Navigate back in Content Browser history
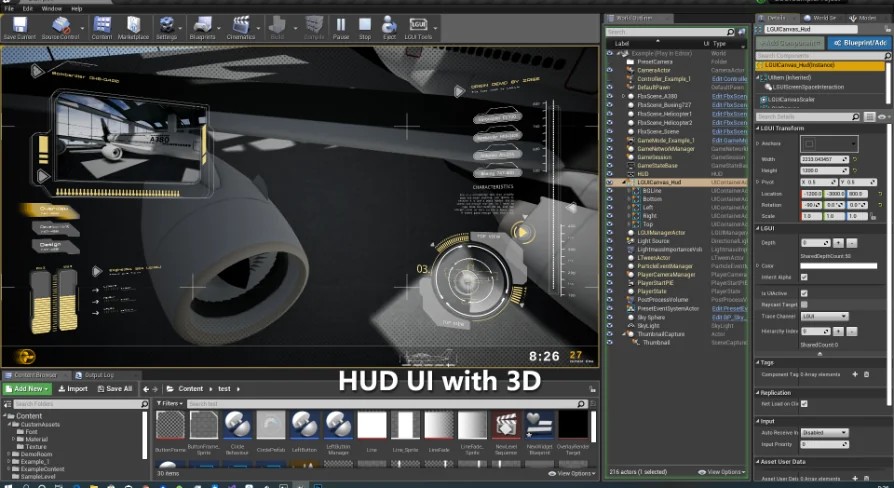 [146, 389]
